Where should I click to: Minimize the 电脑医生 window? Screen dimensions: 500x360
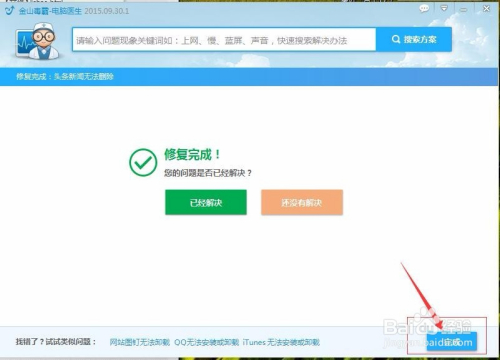click(463, 10)
